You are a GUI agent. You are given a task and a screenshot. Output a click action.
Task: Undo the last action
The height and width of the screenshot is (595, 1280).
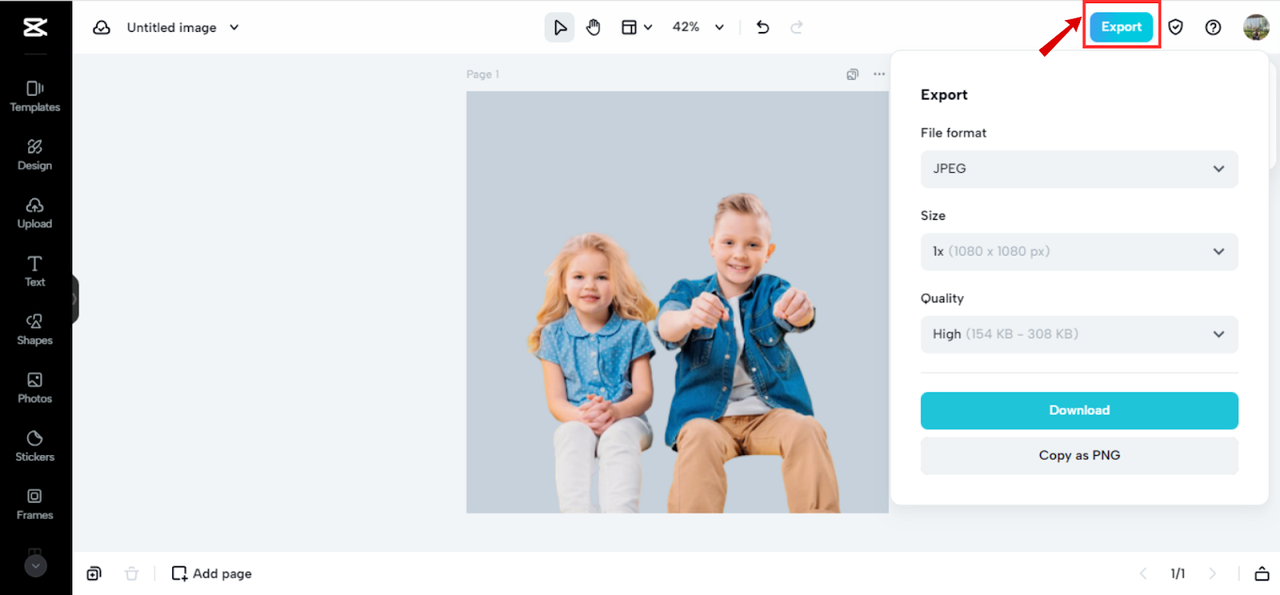tap(763, 27)
